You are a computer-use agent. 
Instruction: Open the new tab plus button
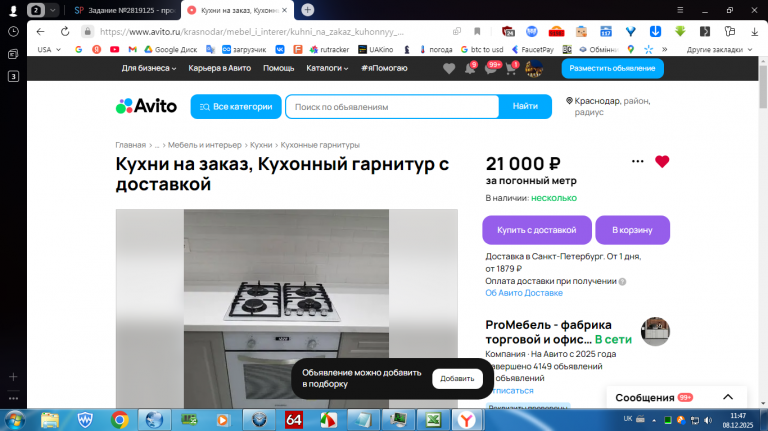coord(308,10)
